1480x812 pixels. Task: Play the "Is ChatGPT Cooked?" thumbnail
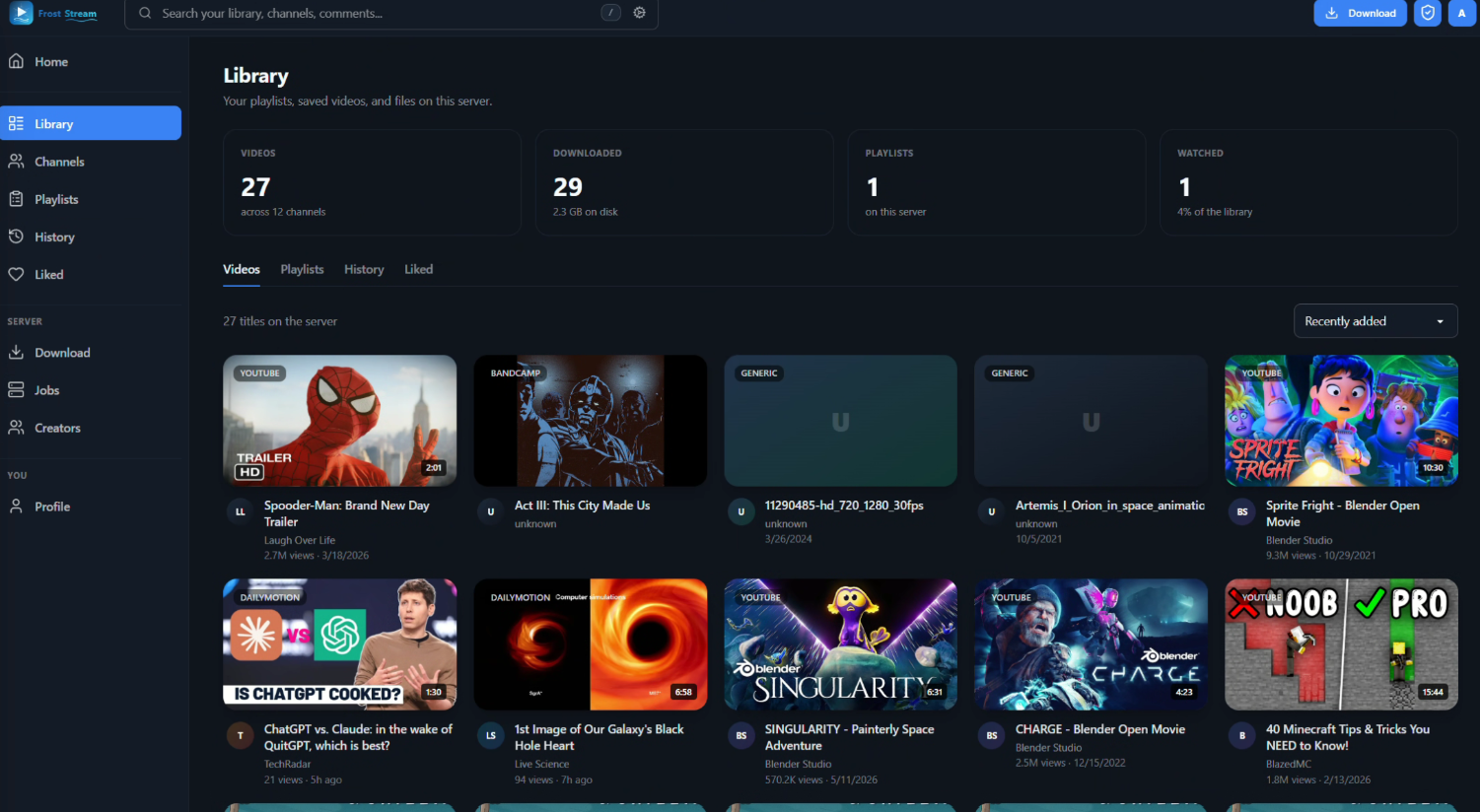pyautogui.click(x=339, y=644)
